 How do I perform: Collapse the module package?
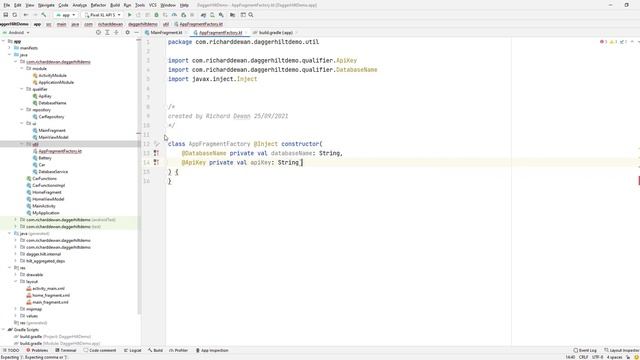22,69
